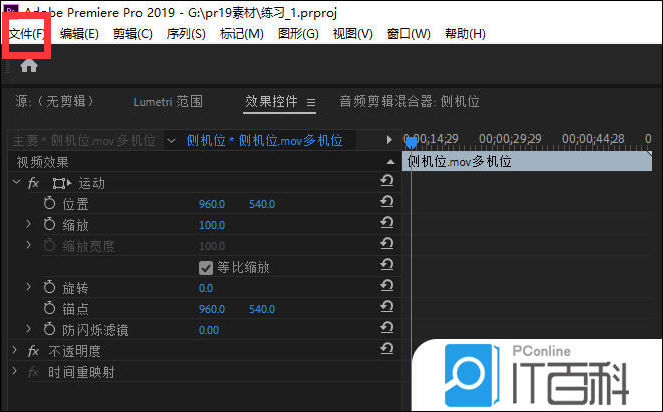Uncheck the 等比缩放 checkbox
Image resolution: width=663 pixels, height=412 pixels.
[207, 268]
